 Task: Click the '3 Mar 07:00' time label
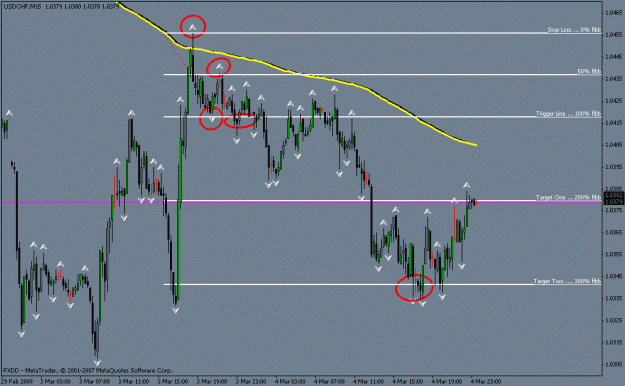(94, 382)
